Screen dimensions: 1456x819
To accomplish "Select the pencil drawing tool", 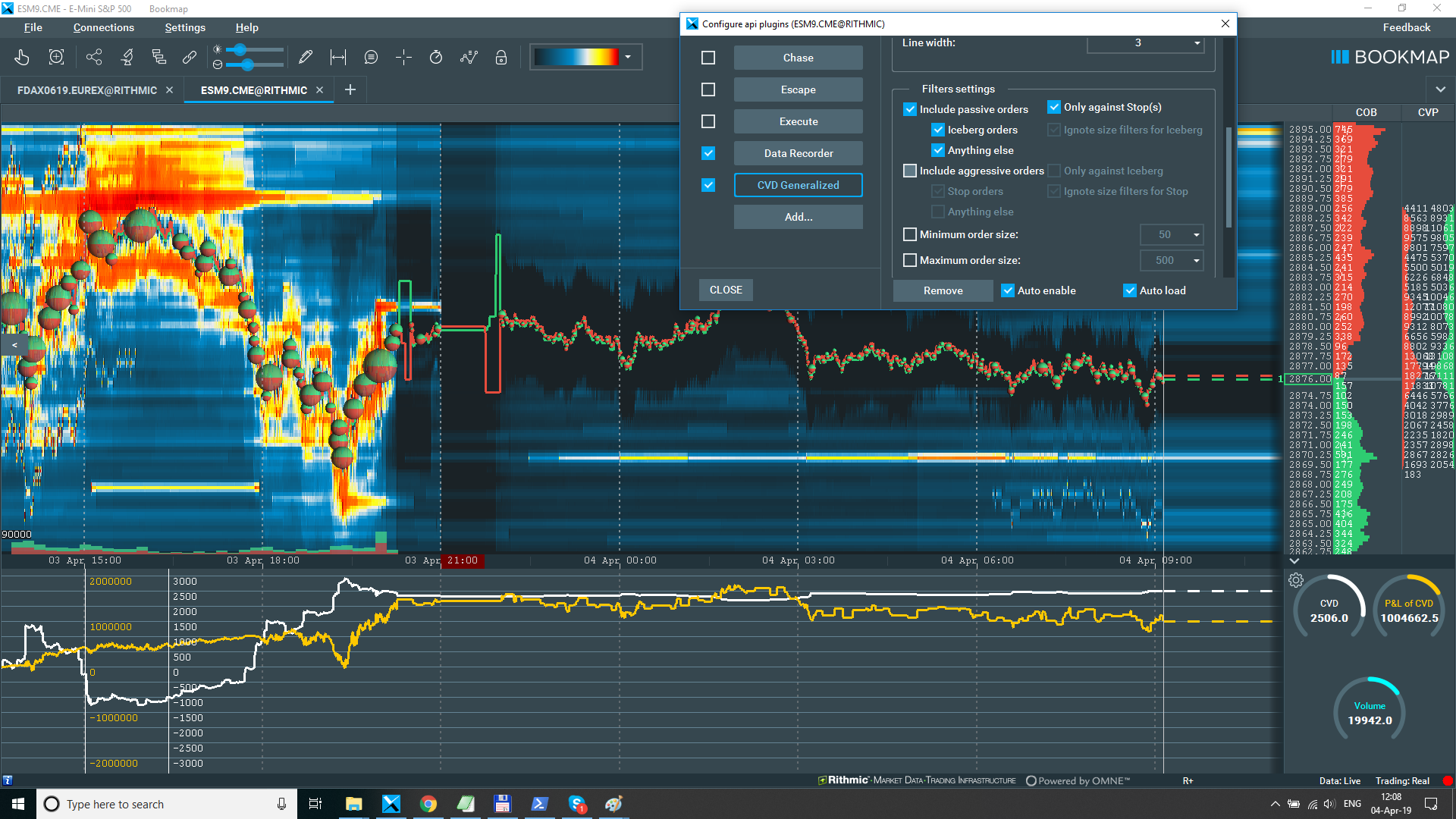I will [x=306, y=57].
